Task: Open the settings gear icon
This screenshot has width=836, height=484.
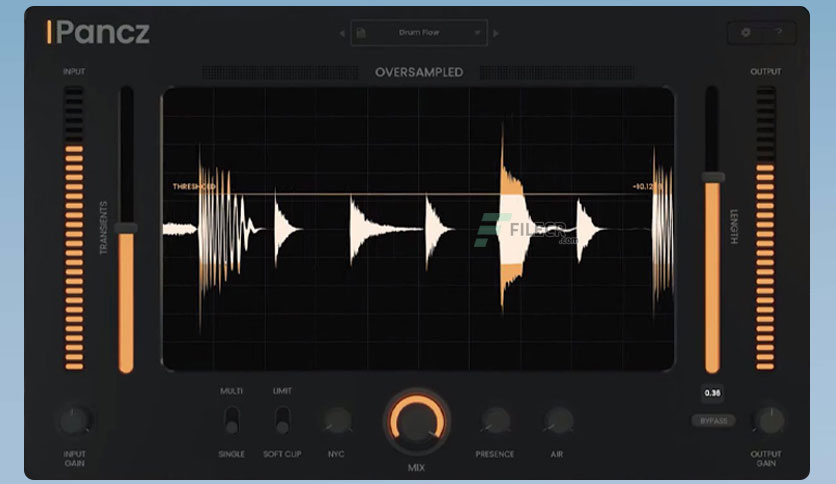Action: coord(745,33)
